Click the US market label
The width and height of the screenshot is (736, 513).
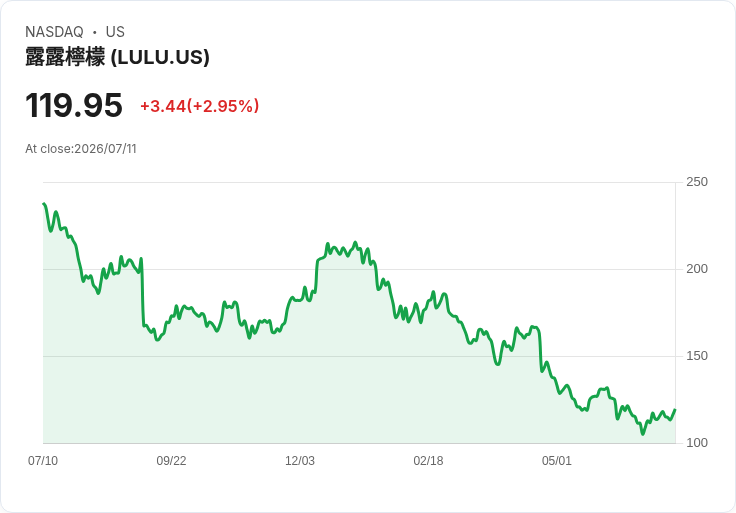point(115,32)
